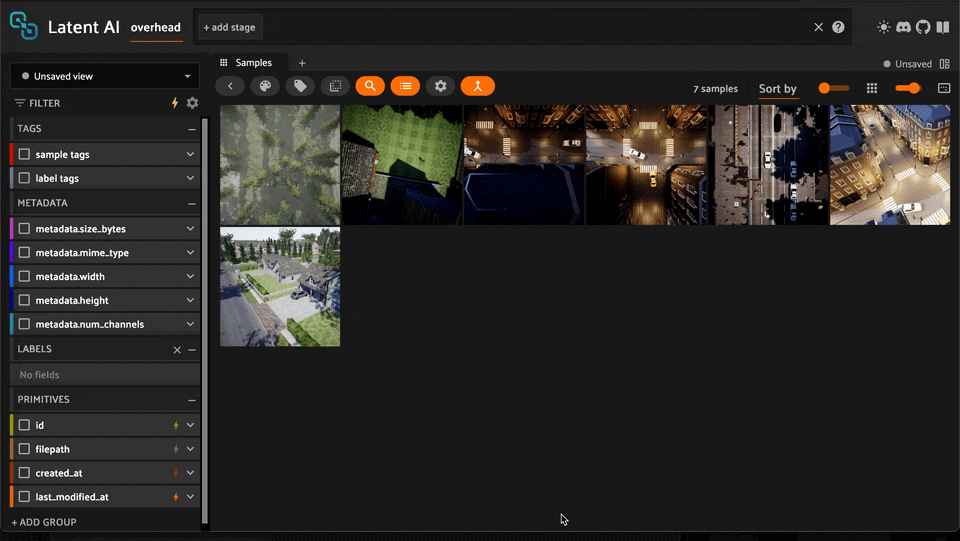Click the back arrow button in toolbar
The image size is (960, 541).
[230, 86]
